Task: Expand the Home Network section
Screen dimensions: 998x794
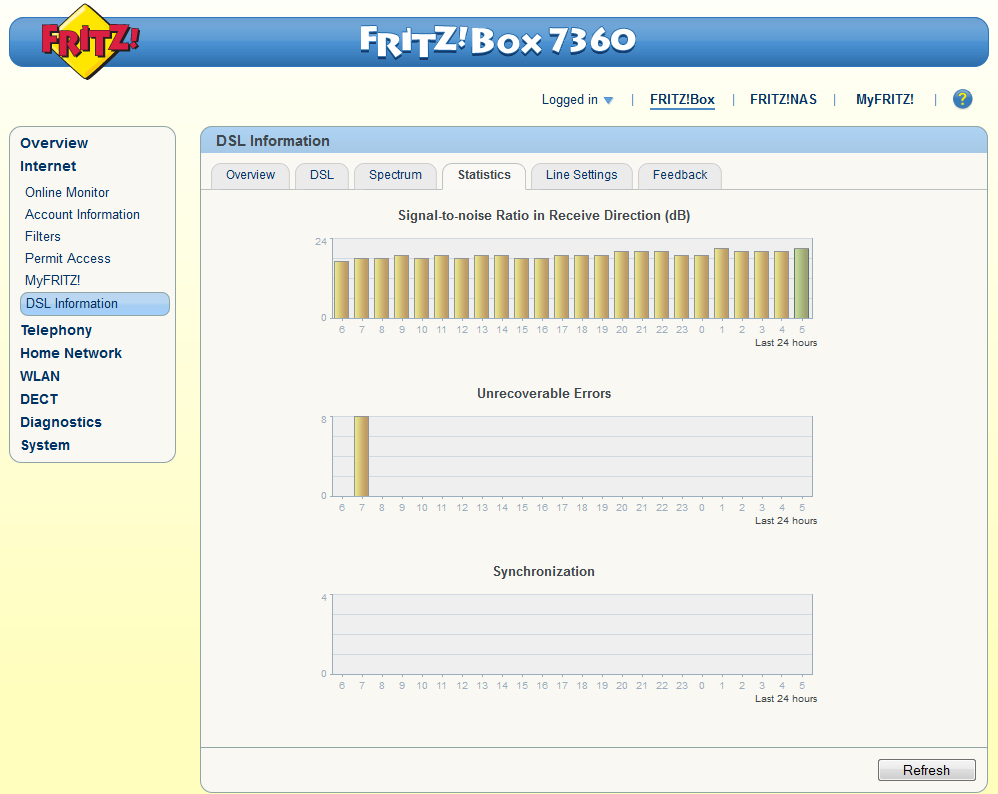Action: point(71,353)
